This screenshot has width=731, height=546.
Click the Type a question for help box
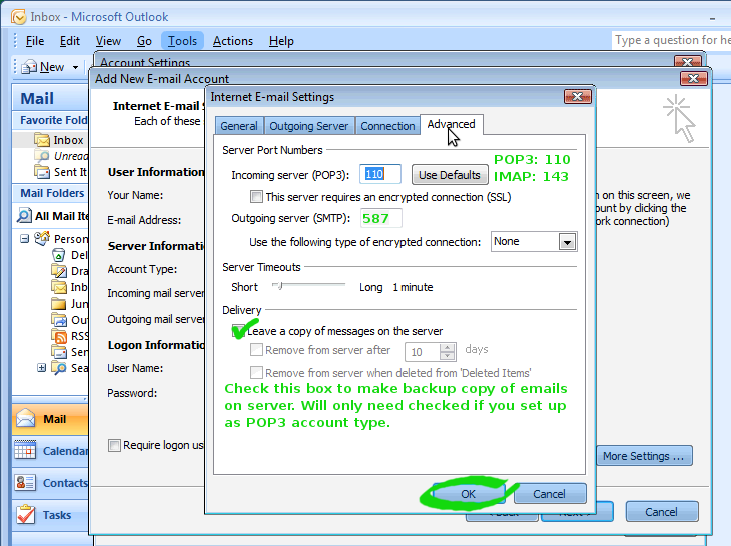(x=671, y=40)
